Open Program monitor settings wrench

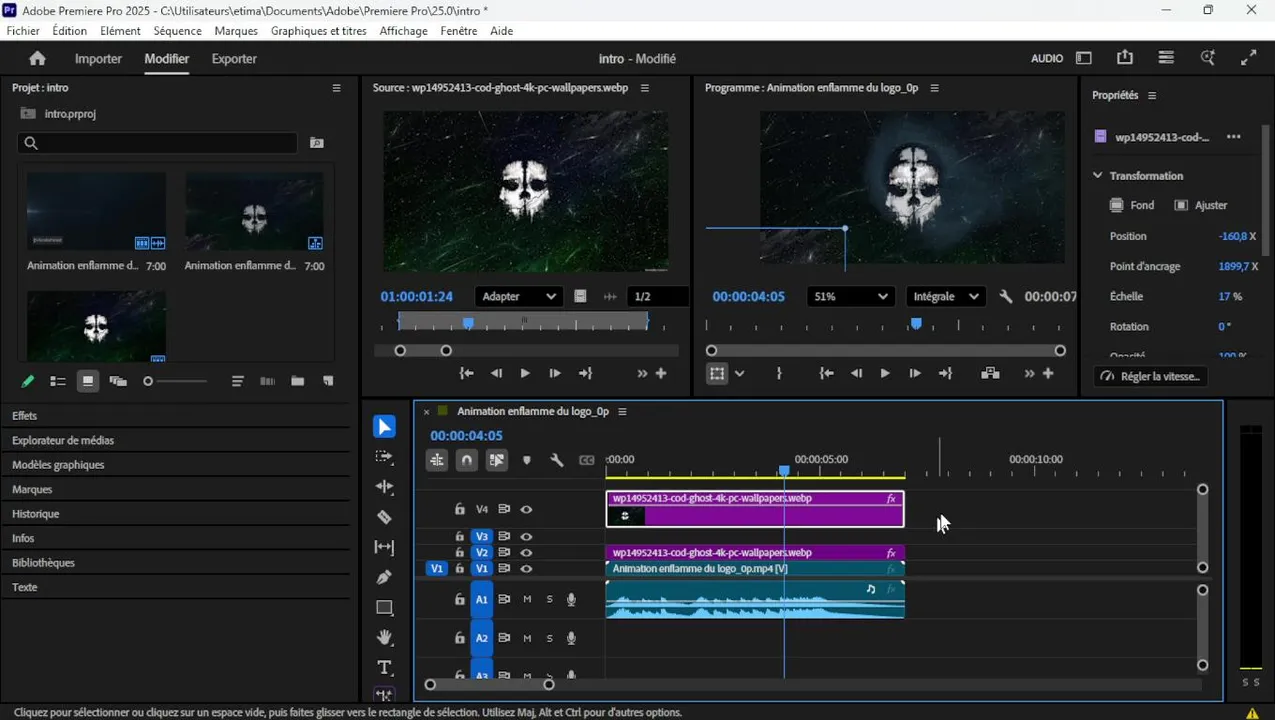point(1006,297)
